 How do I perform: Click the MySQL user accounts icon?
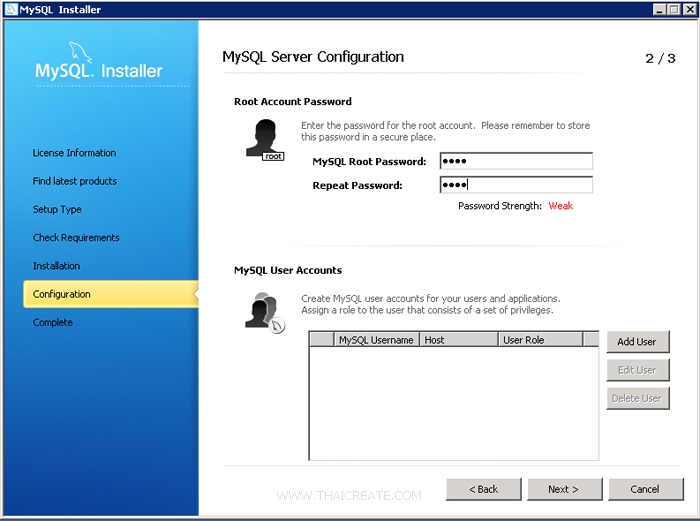264,311
